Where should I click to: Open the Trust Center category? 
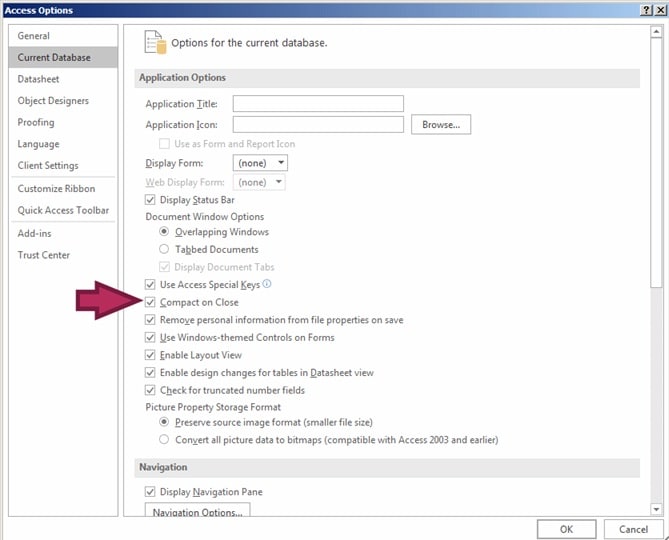pyautogui.click(x=63, y=255)
